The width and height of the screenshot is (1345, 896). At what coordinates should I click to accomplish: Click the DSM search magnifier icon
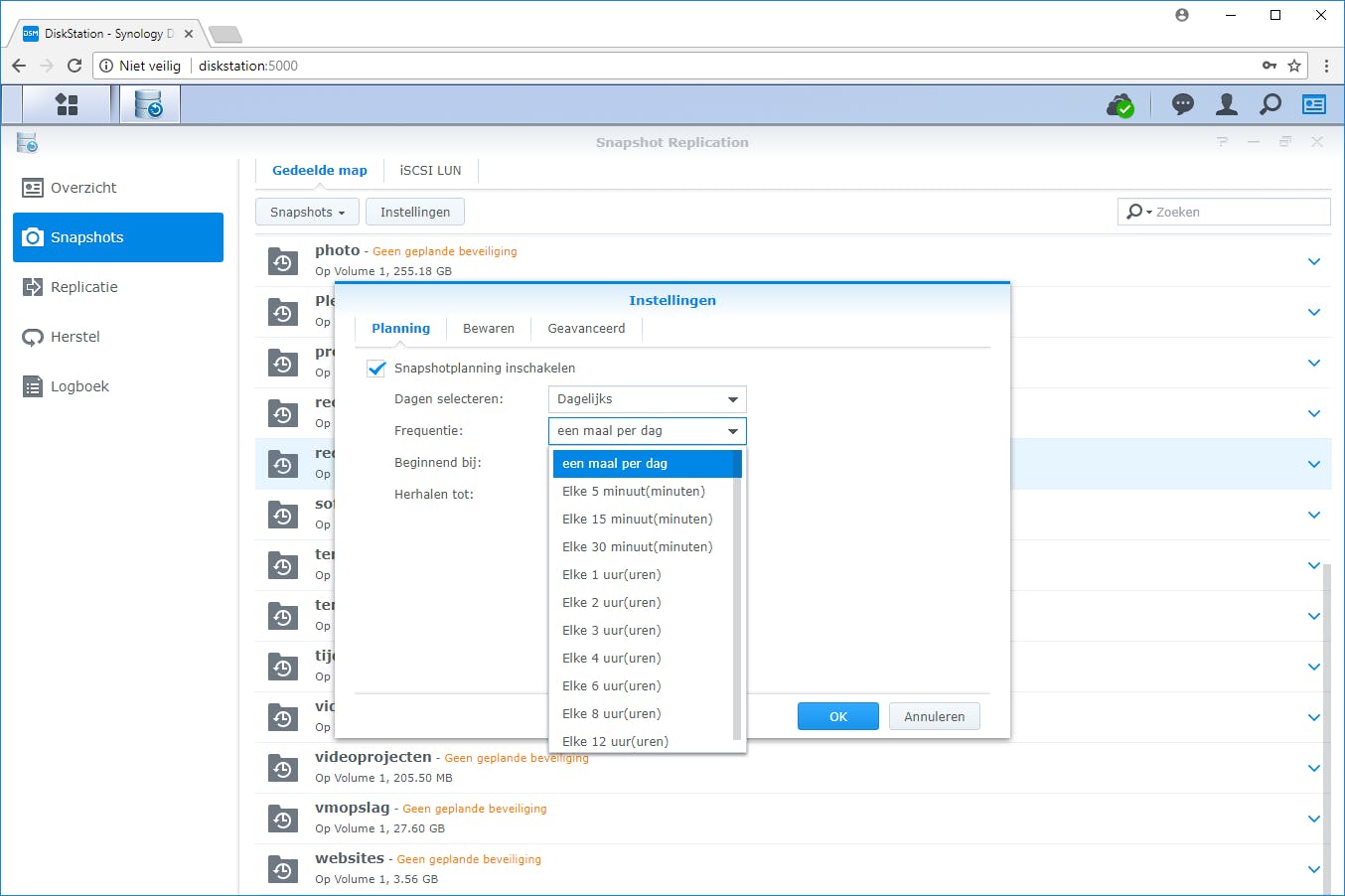[1270, 104]
